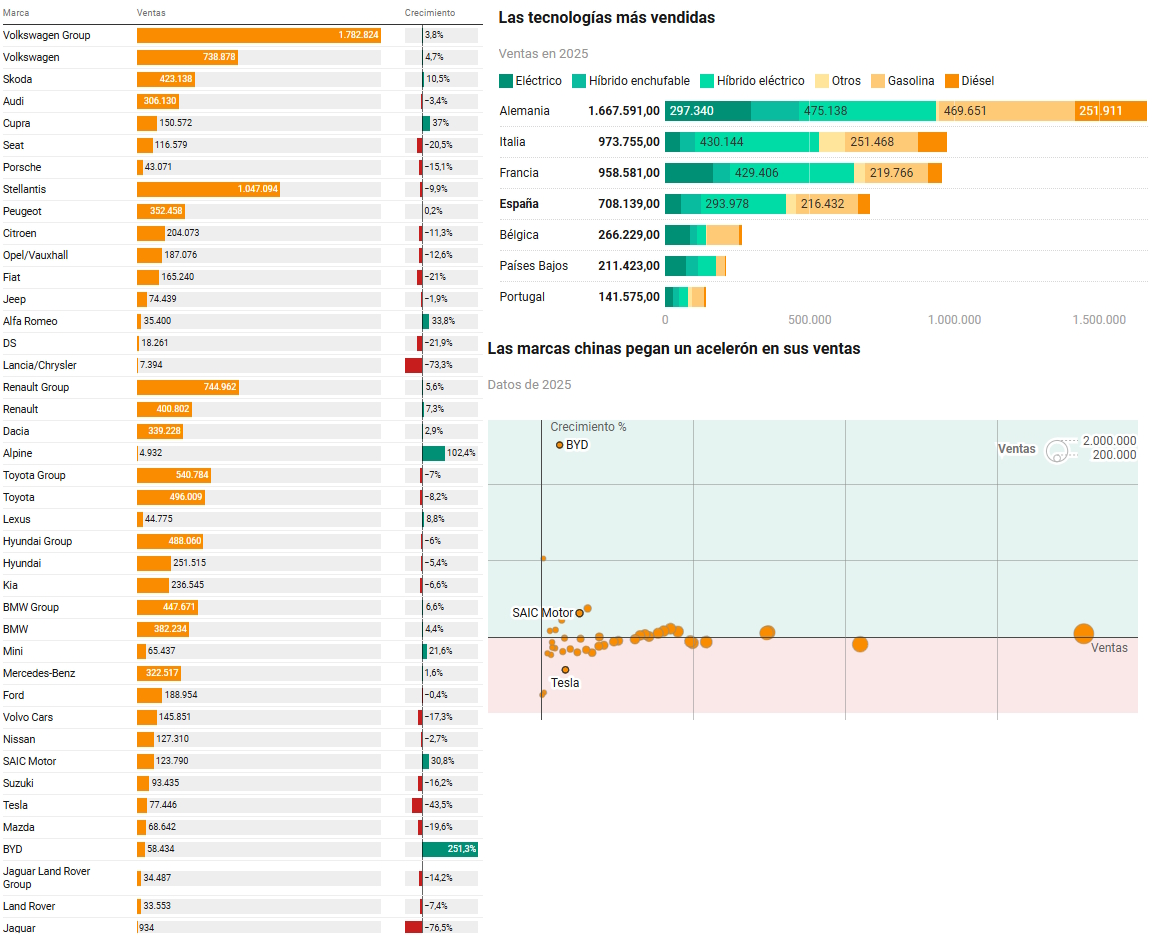Click Alemania diésel segment 251.911
Viewport: 1155px width, 938px height.
tap(1111, 111)
